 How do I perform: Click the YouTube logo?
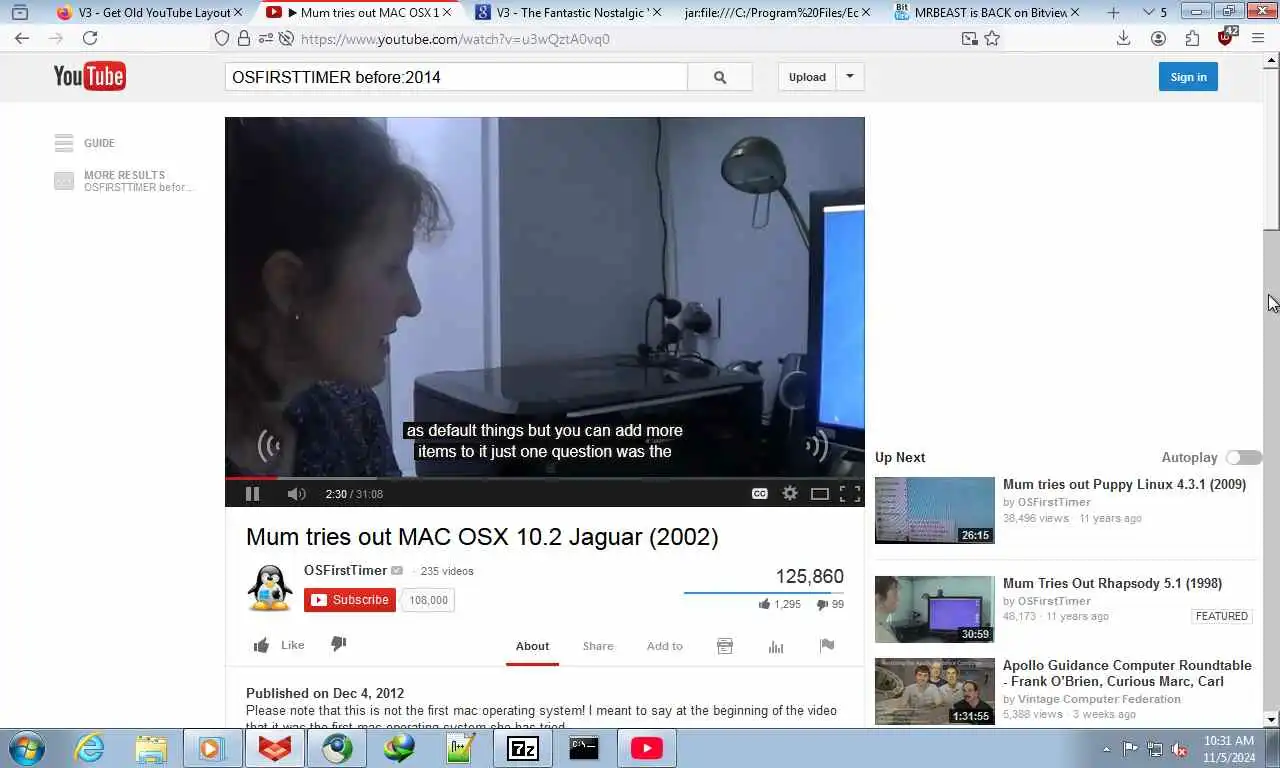click(89, 76)
